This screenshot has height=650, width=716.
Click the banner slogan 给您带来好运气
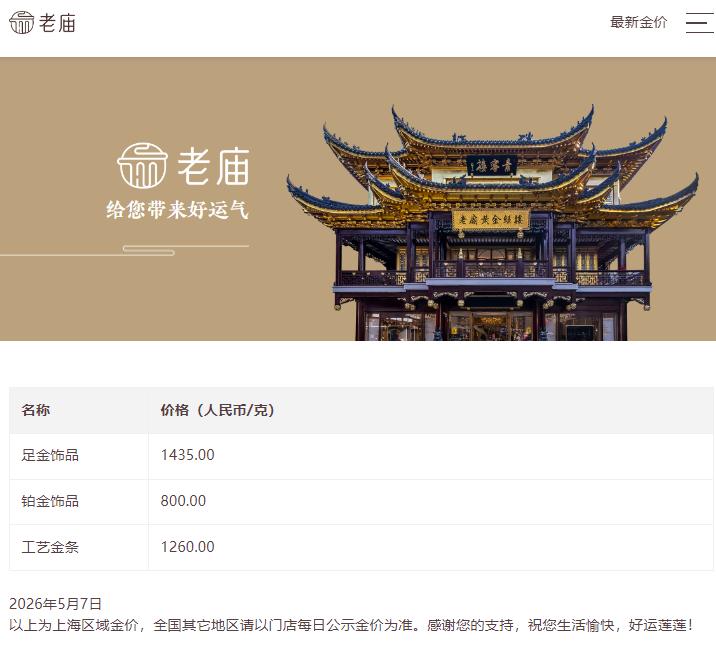(177, 210)
